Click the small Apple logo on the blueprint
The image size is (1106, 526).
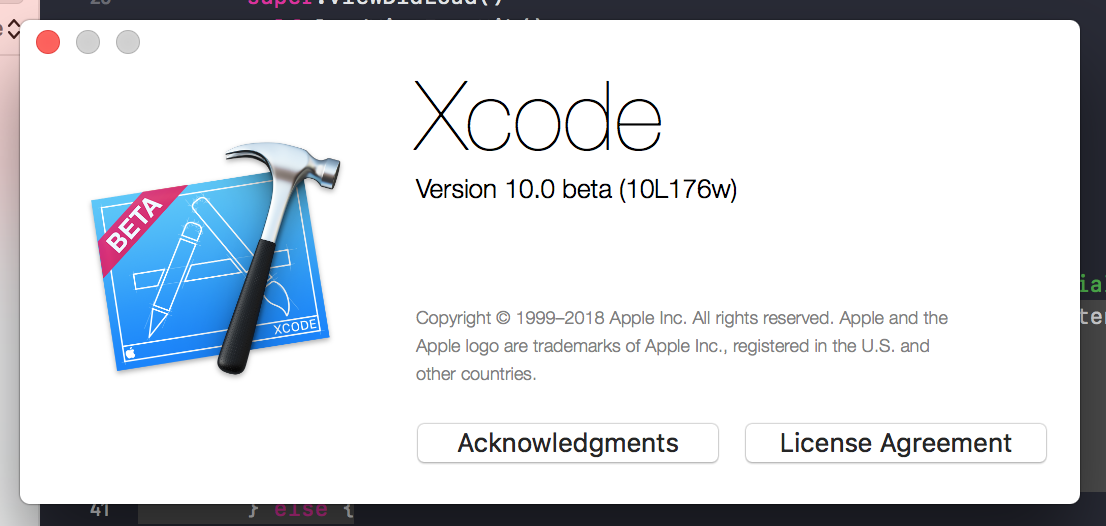click(130, 353)
